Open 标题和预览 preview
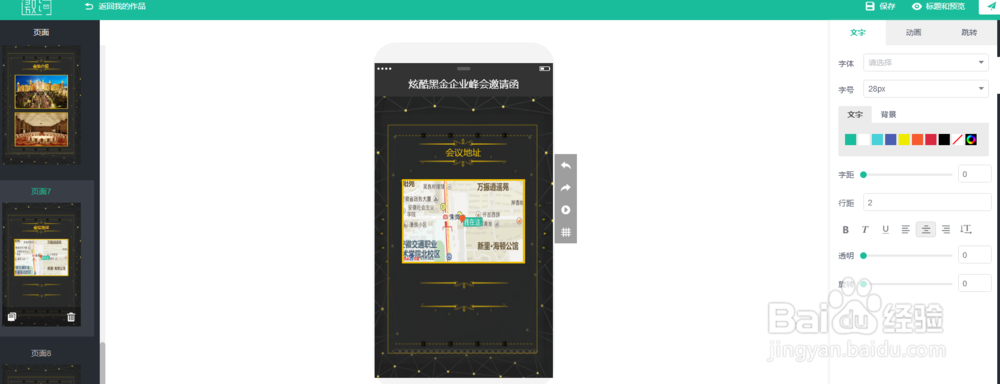This screenshot has width=1000, height=384. [x=938, y=6]
